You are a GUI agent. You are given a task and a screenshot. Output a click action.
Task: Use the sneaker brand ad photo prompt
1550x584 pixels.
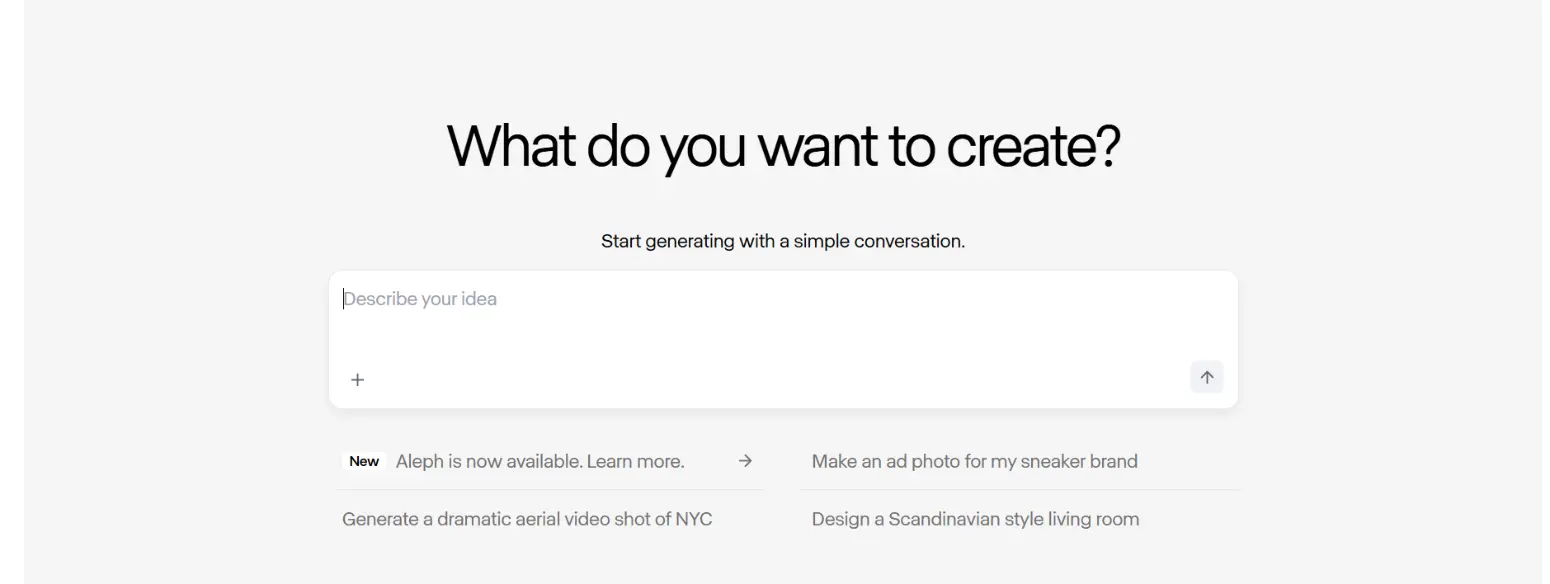click(974, 462)
